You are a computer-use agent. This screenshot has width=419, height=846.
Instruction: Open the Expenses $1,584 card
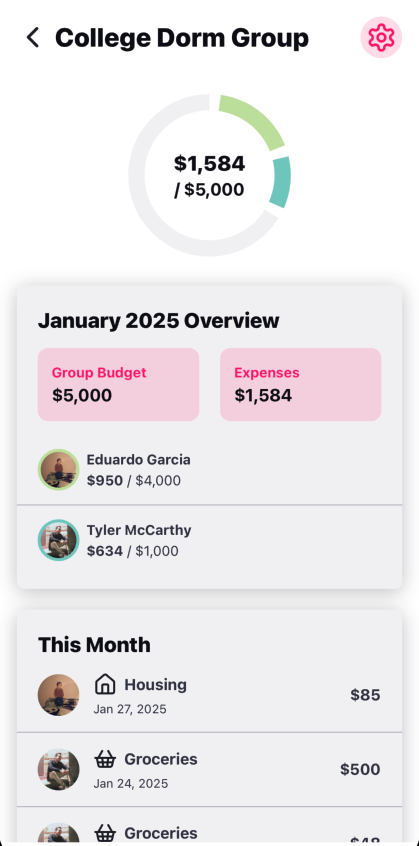300,384
